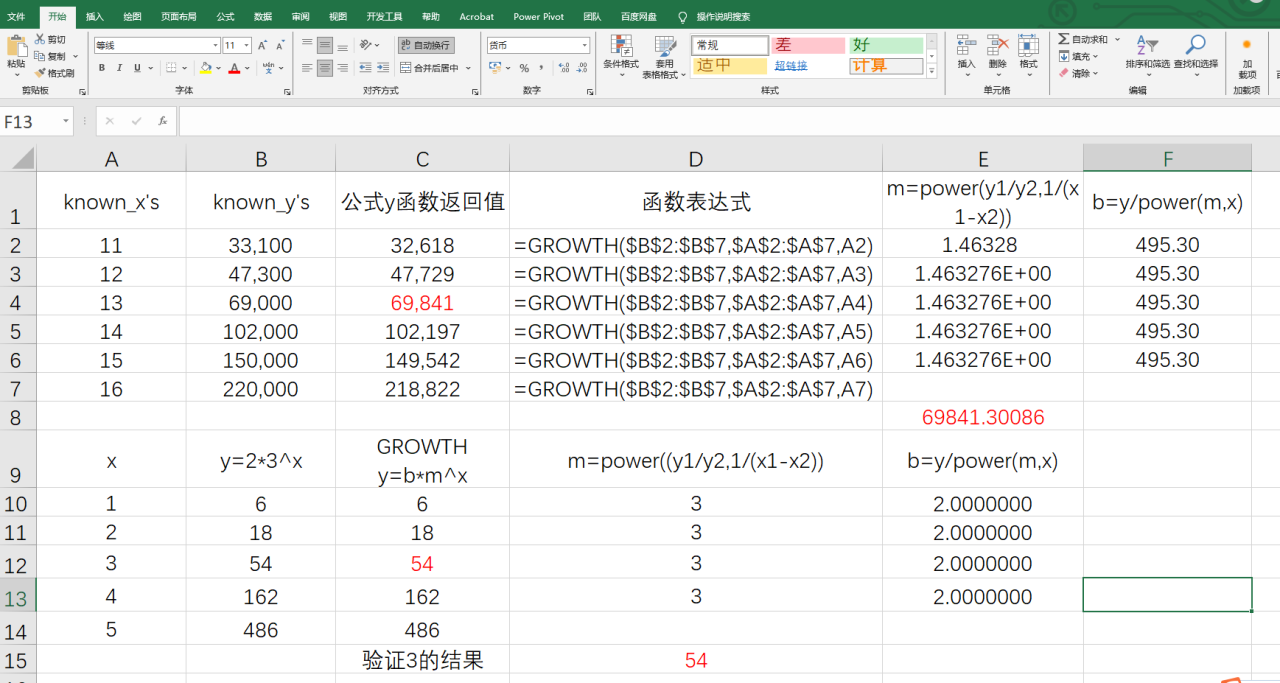Select the 计算 (Calculation) cell style

(x=886, y=66)
